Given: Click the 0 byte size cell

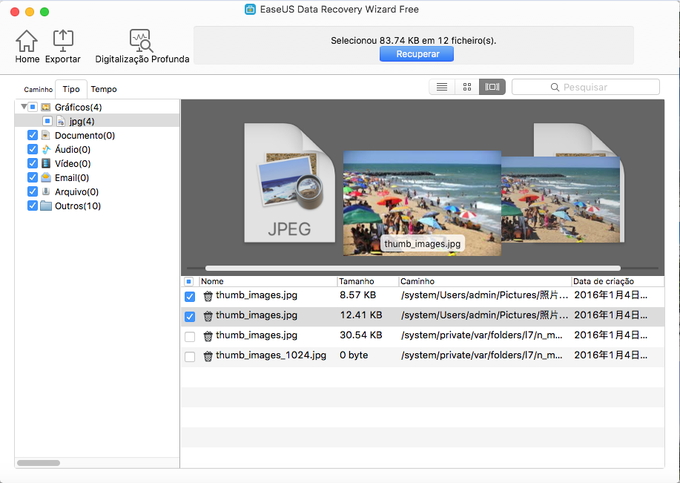Looking at the screenshot, I should [354, 355].
